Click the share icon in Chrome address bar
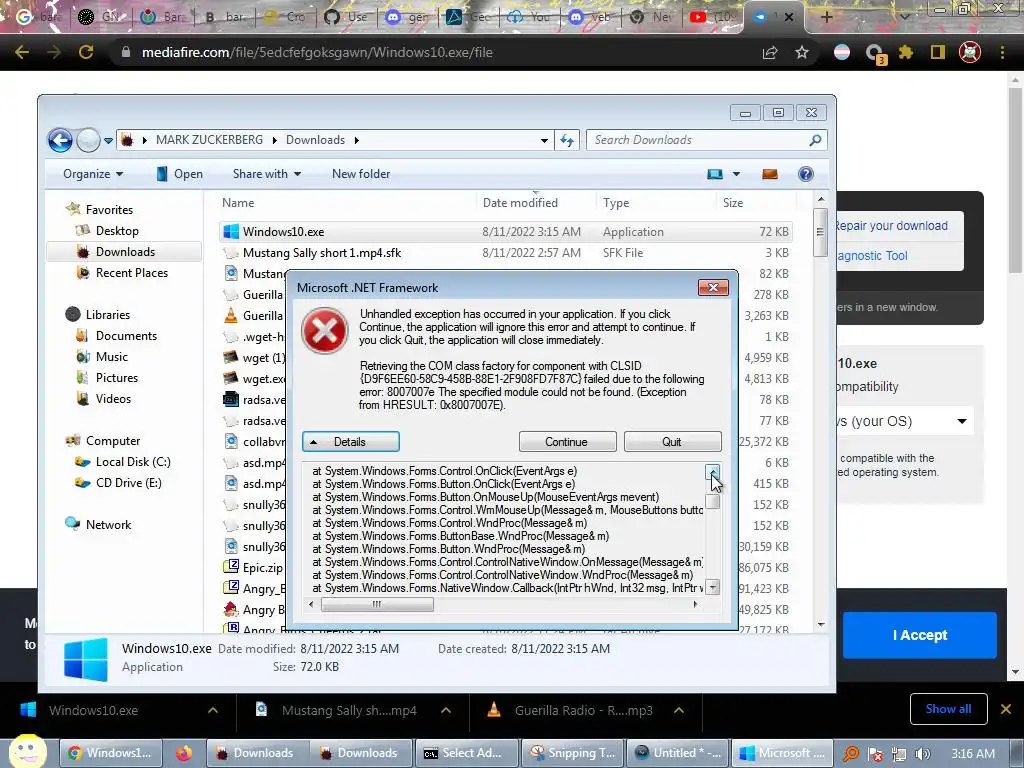Screen dimensions: 1024x768 tap(770, 52)
